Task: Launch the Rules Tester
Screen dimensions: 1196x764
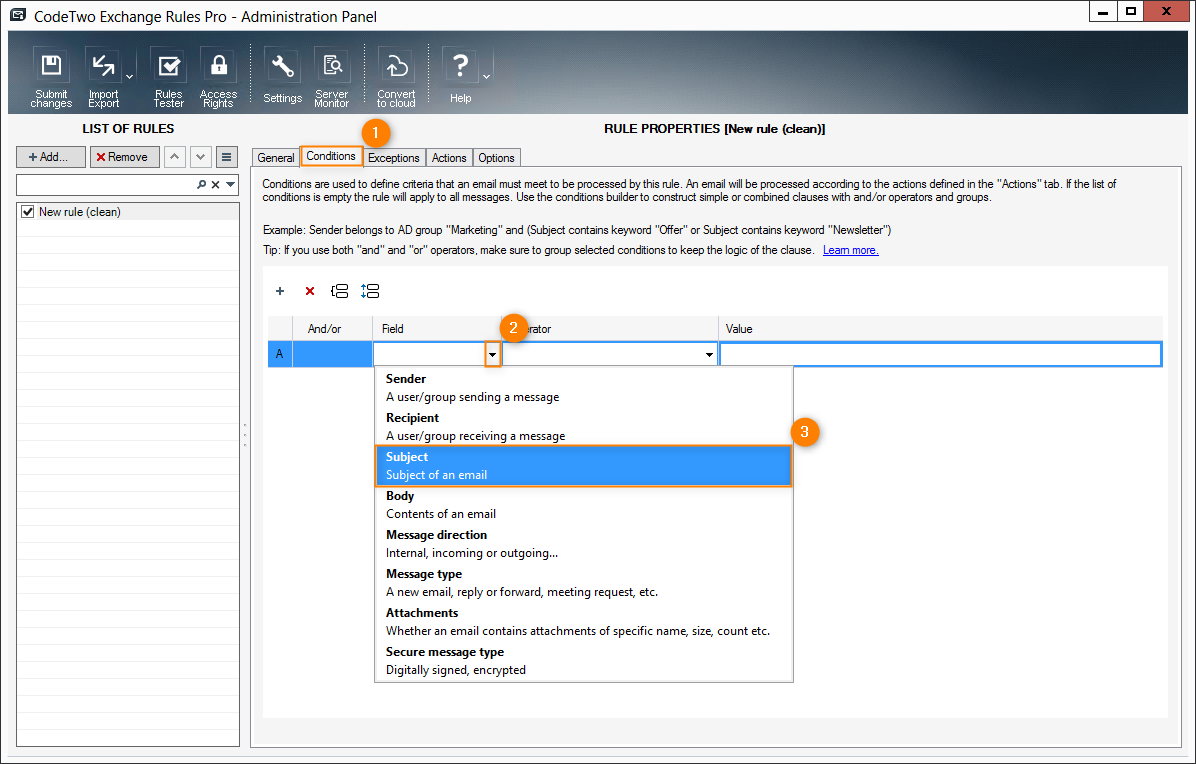Action: 169,78
